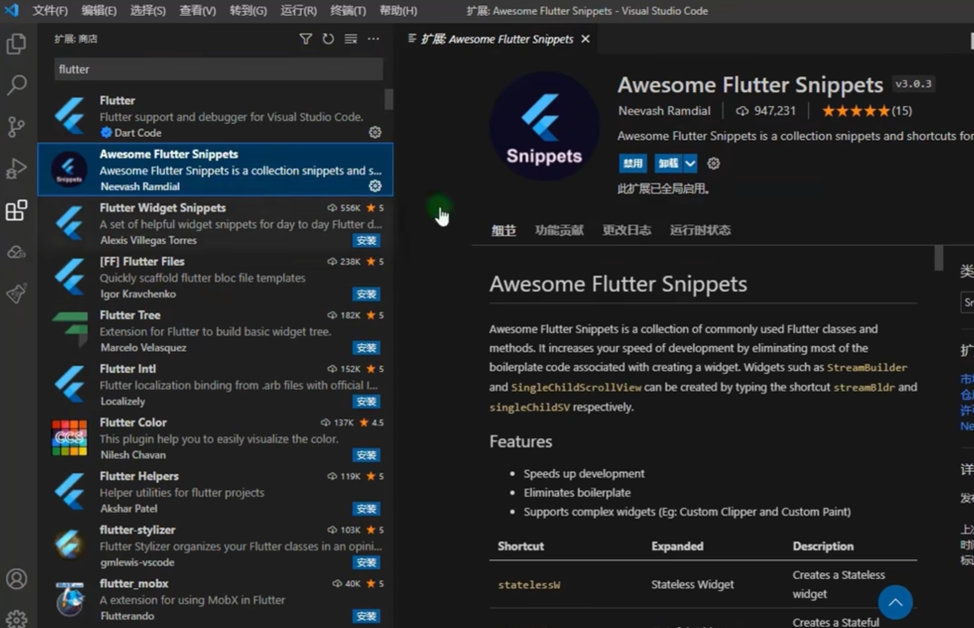
Task: Open manage gear for Awesome Flutter Snippets row
Action: point(375,186)
